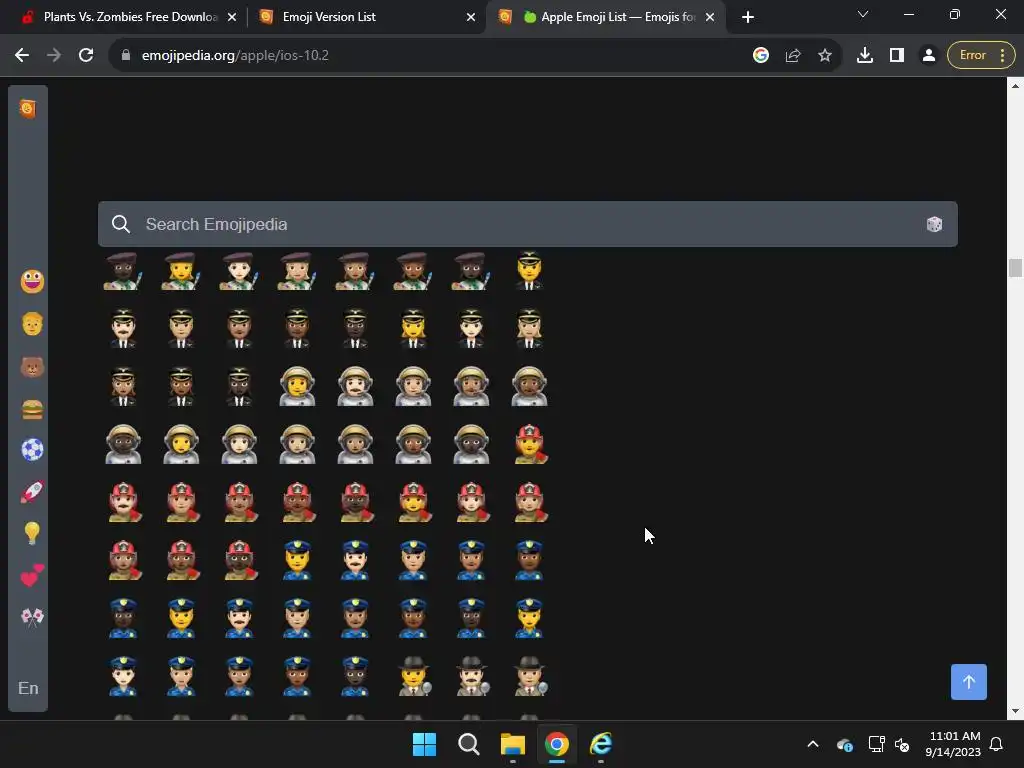This screenshot has width=1024, height=768.
Task: Toggle the Chrome side panel
Action: tap(897, 56)
